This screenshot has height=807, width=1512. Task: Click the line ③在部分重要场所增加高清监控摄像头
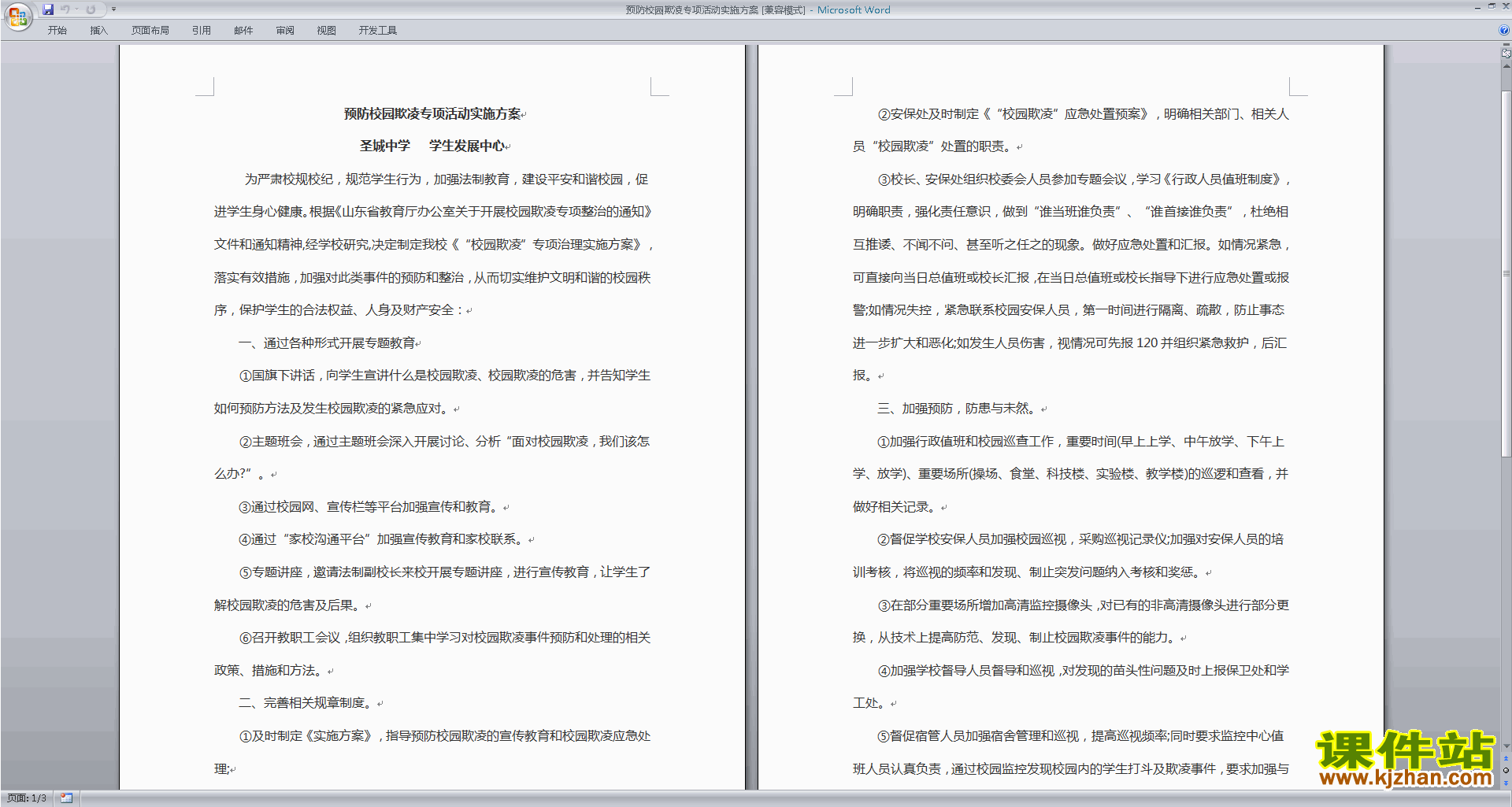pyautogui.click(x=1084, y=605)
